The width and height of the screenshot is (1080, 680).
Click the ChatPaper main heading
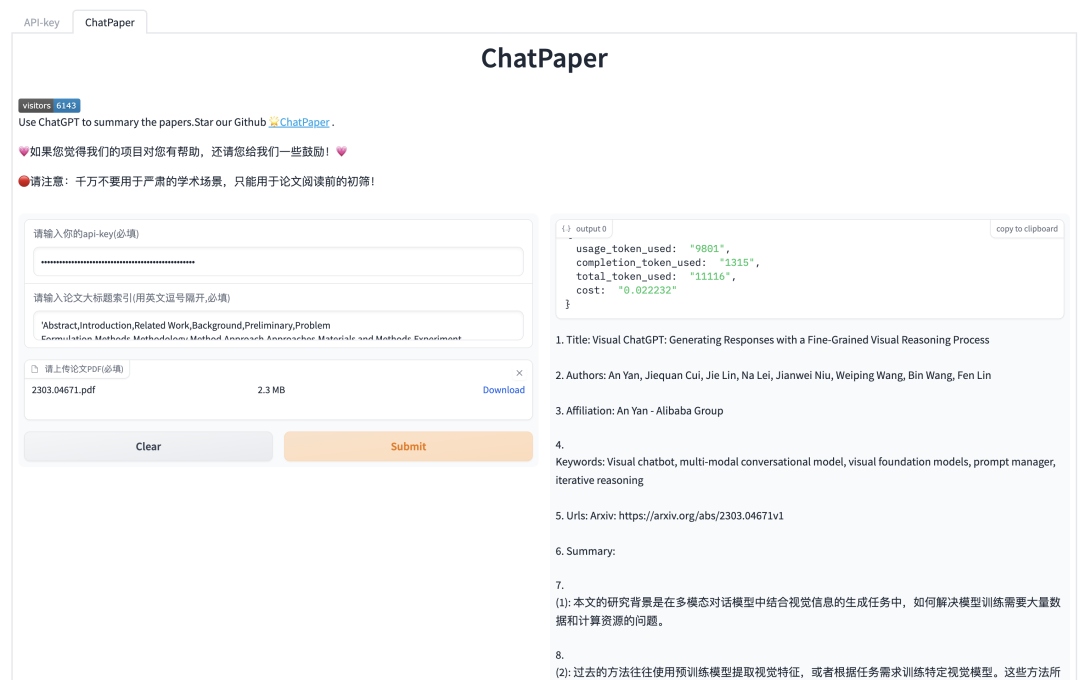point(544,59)
